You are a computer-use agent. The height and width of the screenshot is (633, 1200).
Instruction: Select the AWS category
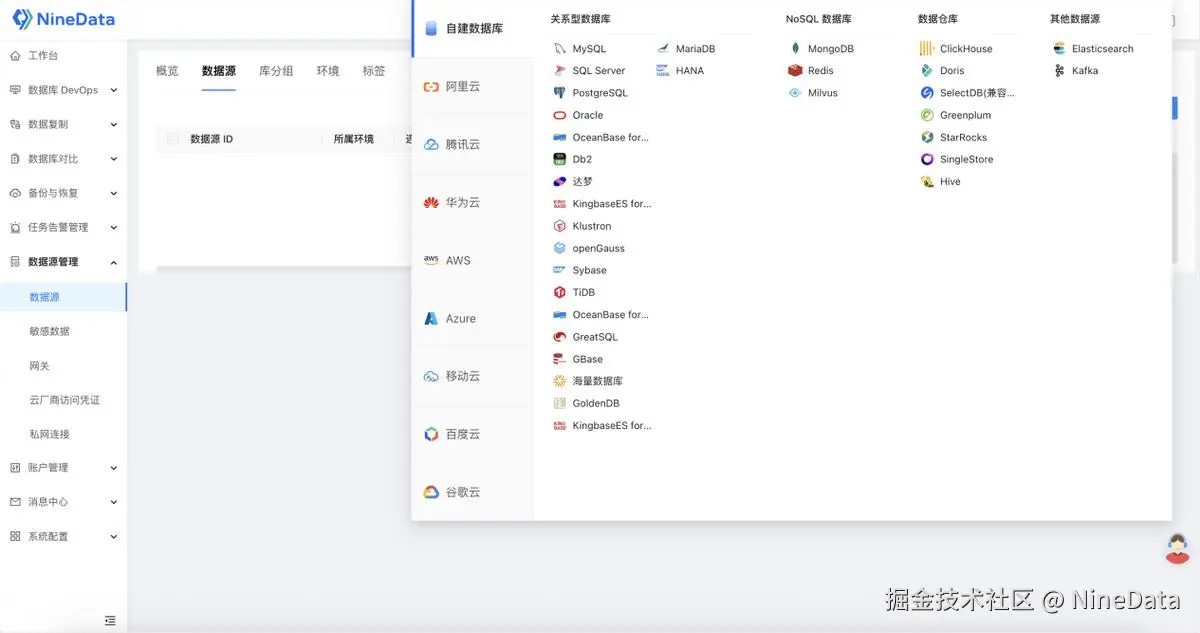[x=472, y=261]
